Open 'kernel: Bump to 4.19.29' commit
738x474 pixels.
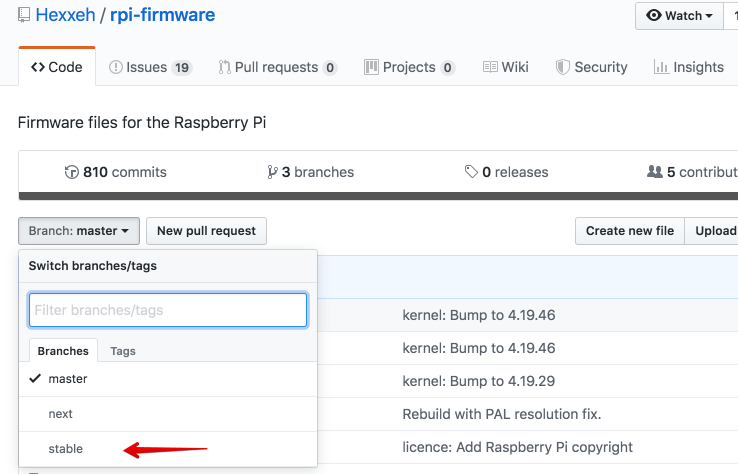[479, 381]
